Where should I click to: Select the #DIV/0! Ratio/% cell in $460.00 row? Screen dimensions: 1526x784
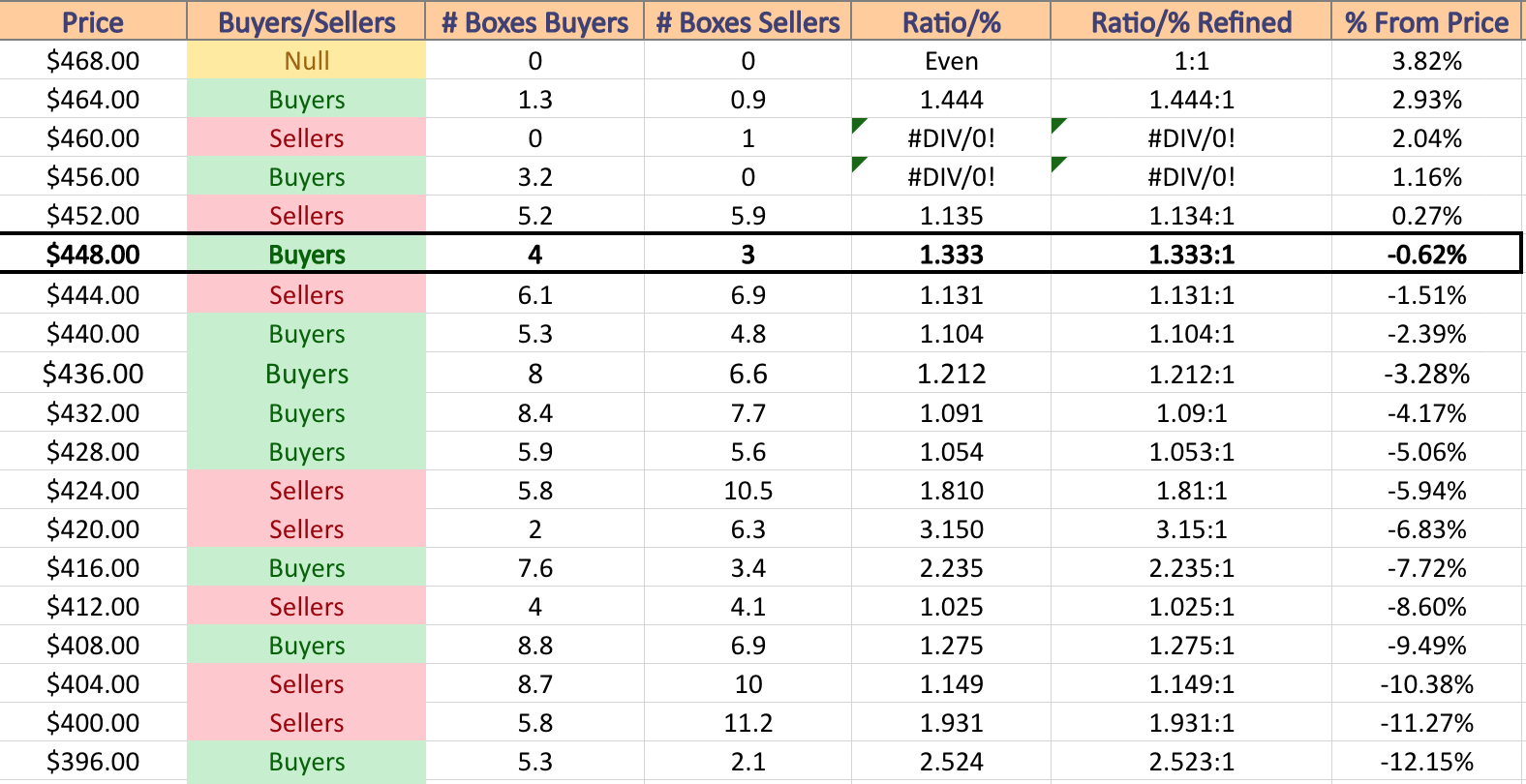[951, 138]
